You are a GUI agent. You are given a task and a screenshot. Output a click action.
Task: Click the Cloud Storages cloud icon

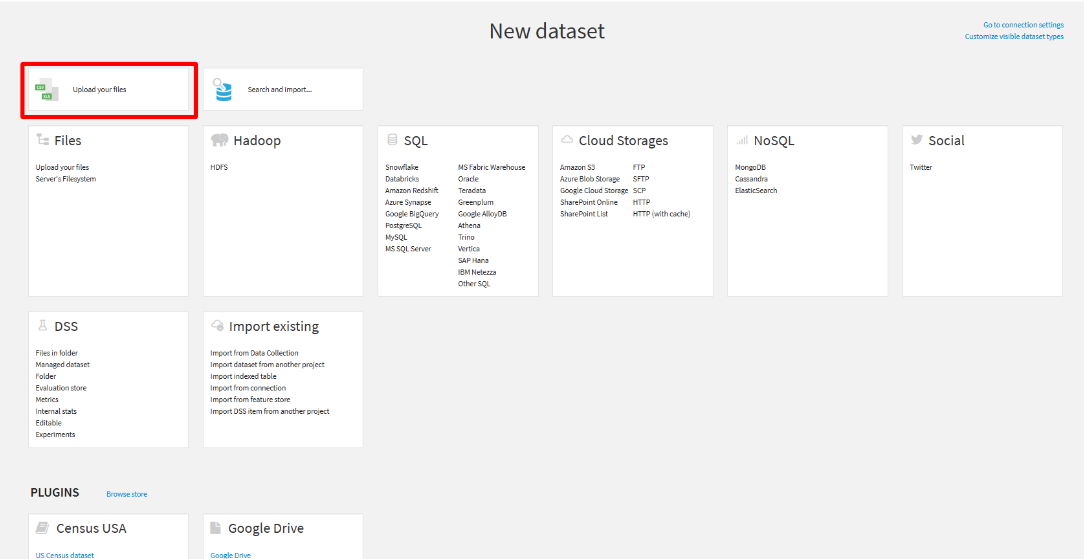tap(567, 140)
